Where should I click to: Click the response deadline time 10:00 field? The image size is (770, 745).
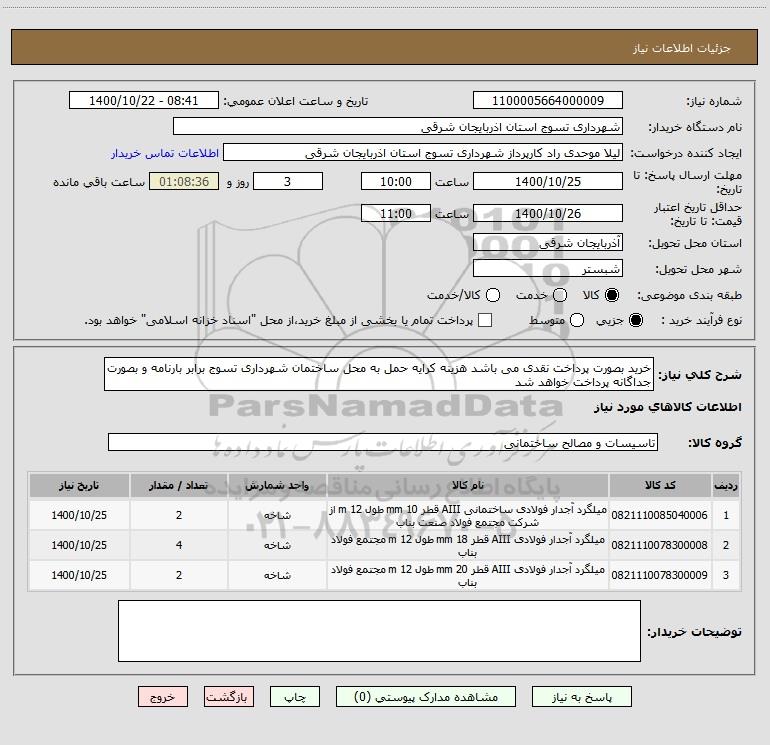tap(396, 181)
